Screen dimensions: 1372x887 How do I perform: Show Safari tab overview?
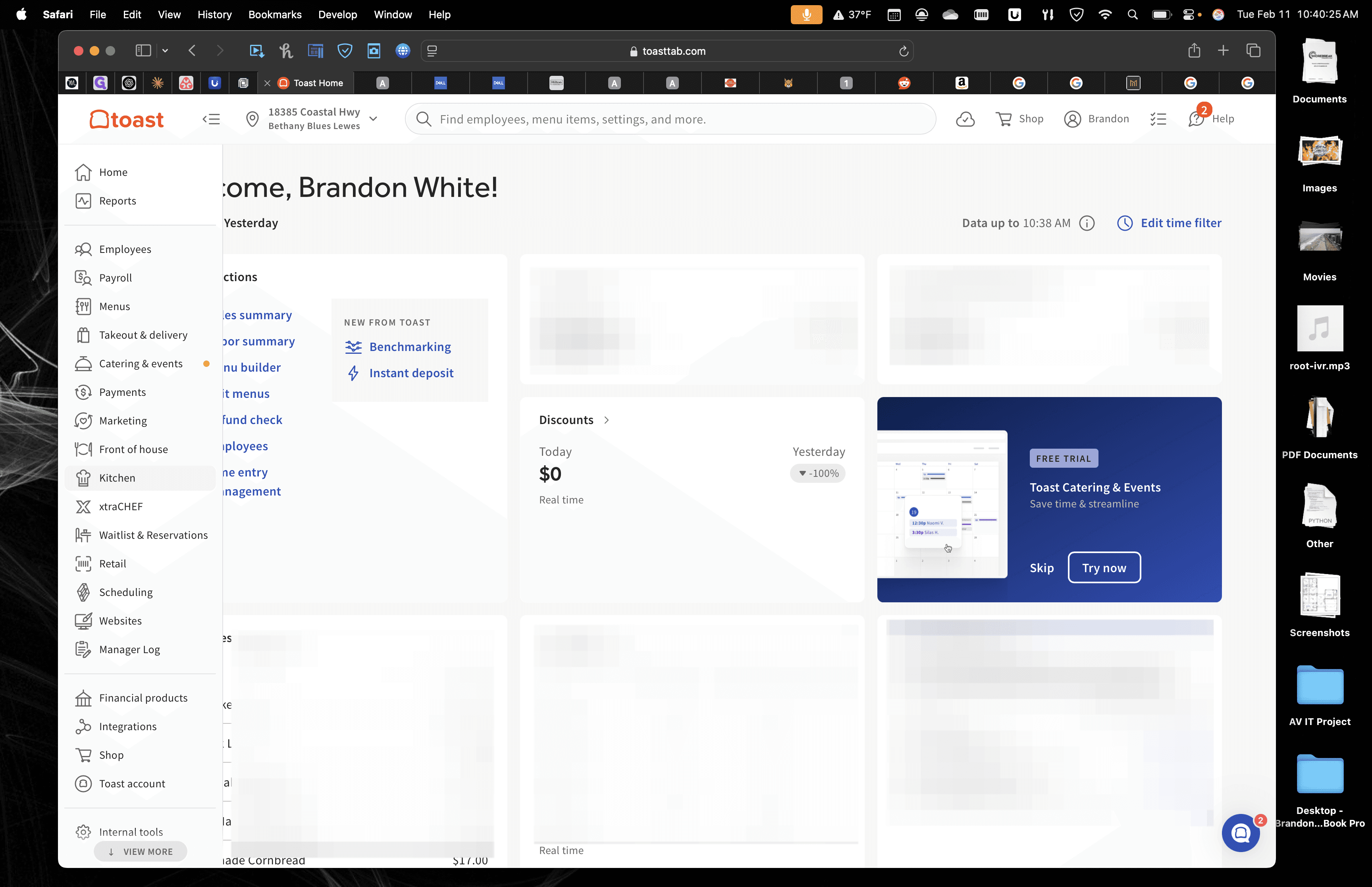pyautogui.click(x=1253, y=51)
